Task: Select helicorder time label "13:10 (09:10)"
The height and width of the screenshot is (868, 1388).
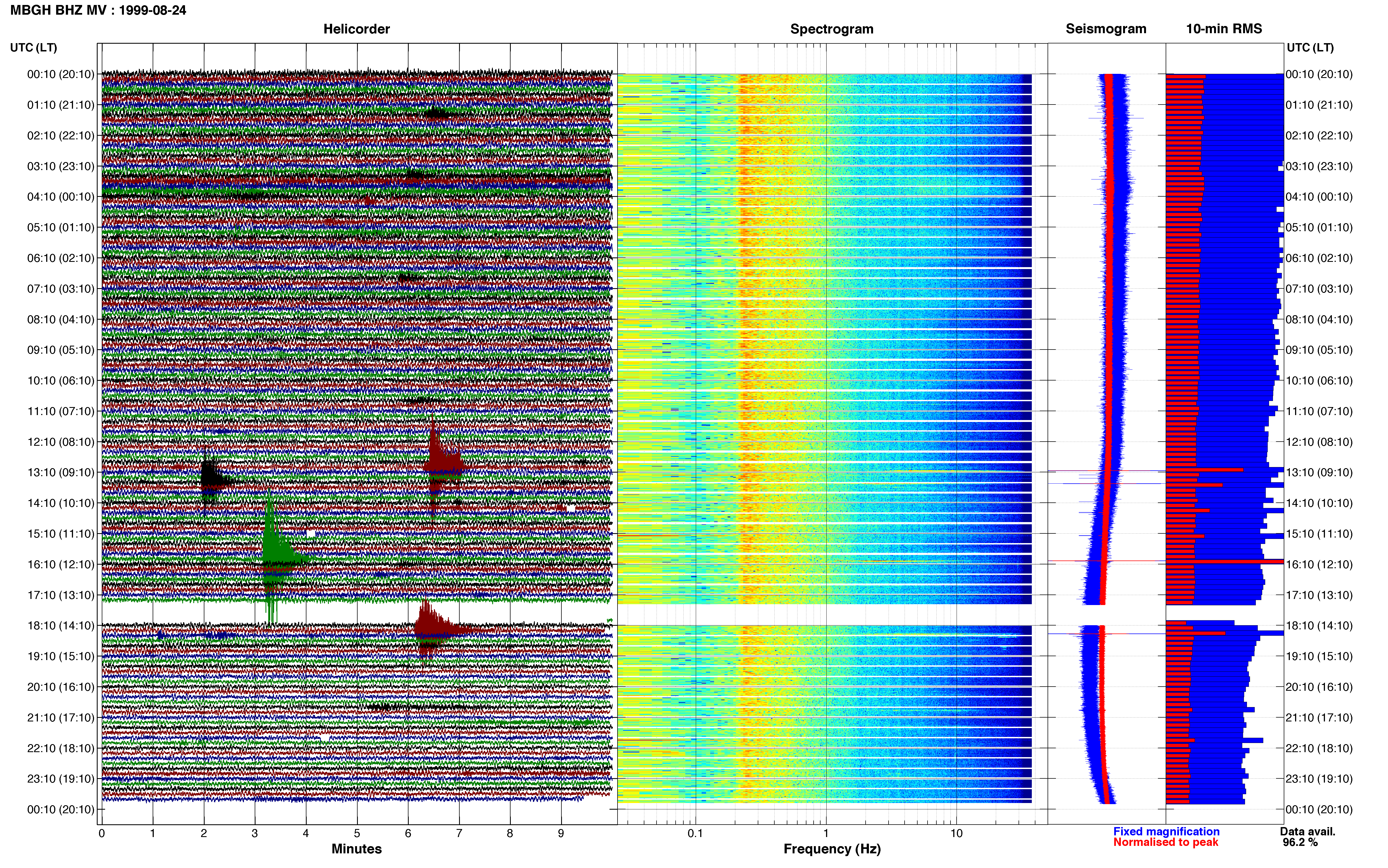Action: click(61, 472)
